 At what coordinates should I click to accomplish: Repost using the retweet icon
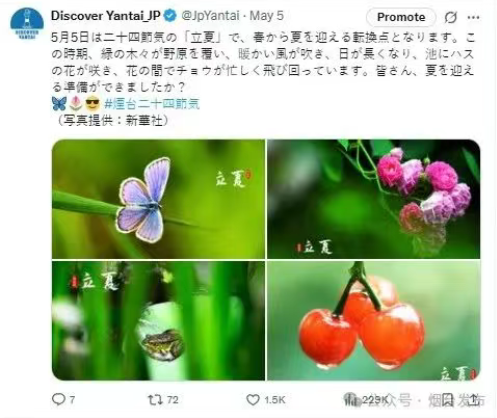[x=155, y=399]
